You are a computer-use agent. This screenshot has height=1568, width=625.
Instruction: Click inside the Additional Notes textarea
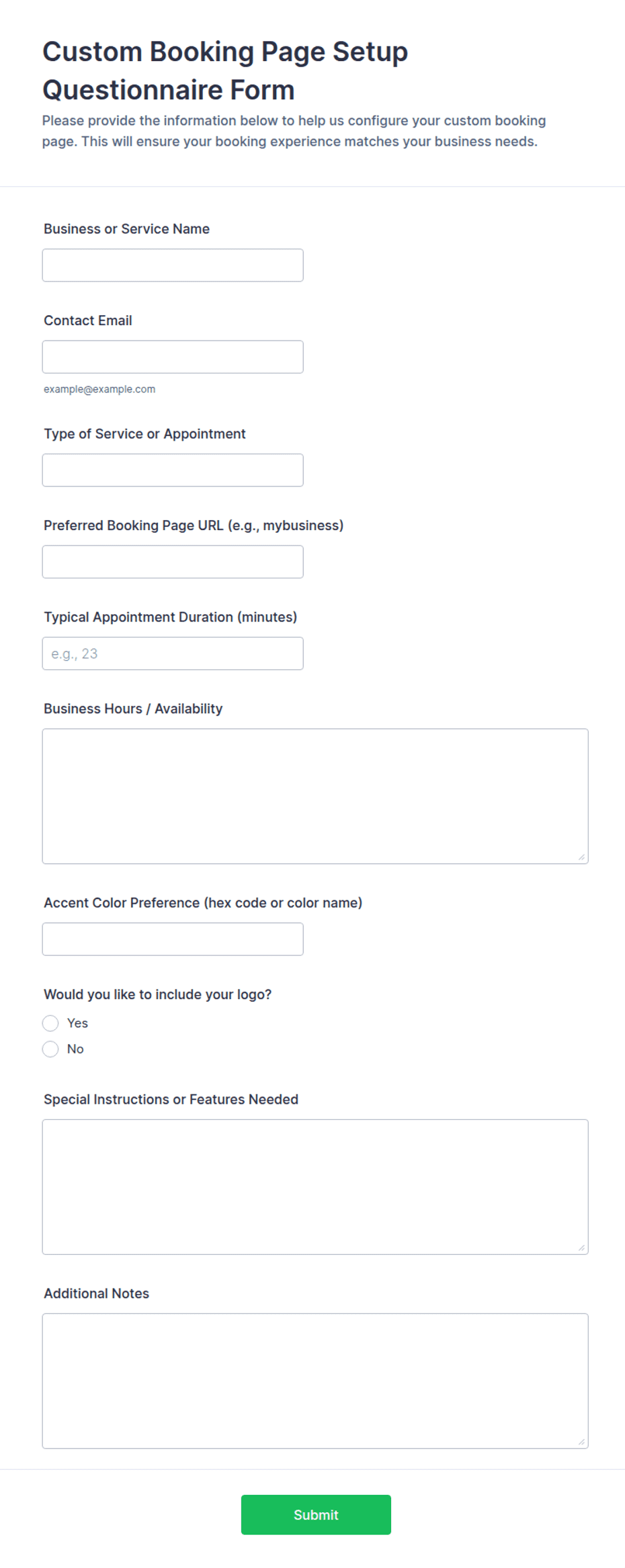(x=315, y=1381)
